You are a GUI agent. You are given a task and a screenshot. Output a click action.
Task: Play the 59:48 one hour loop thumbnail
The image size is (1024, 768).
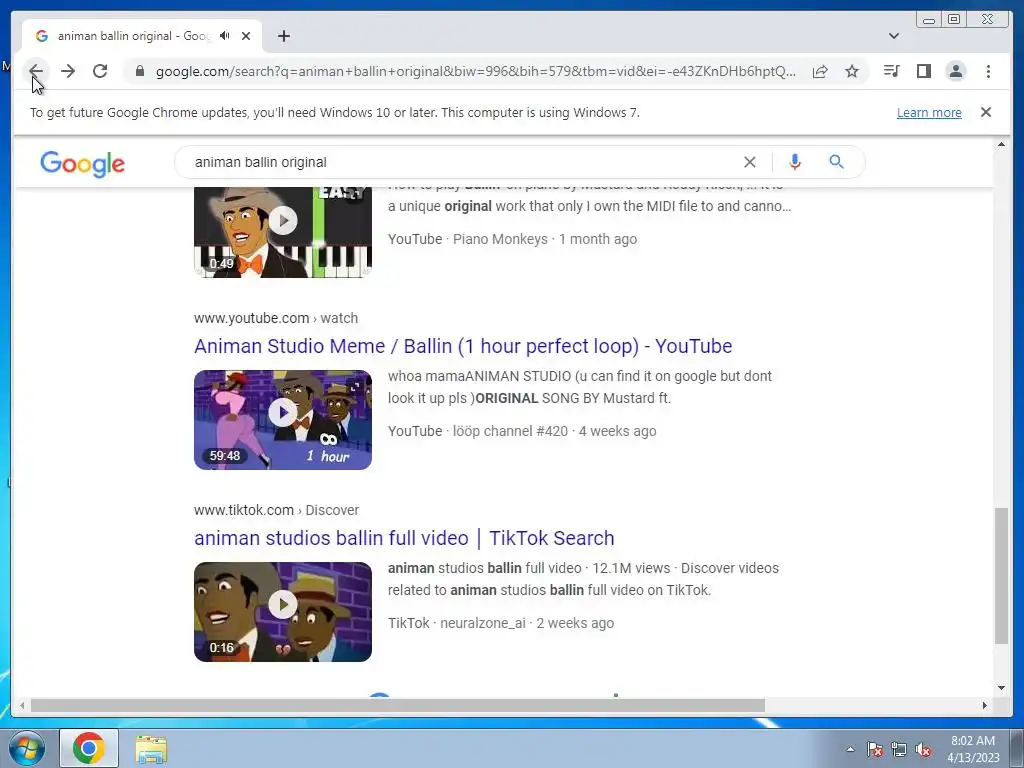(283, 420)
